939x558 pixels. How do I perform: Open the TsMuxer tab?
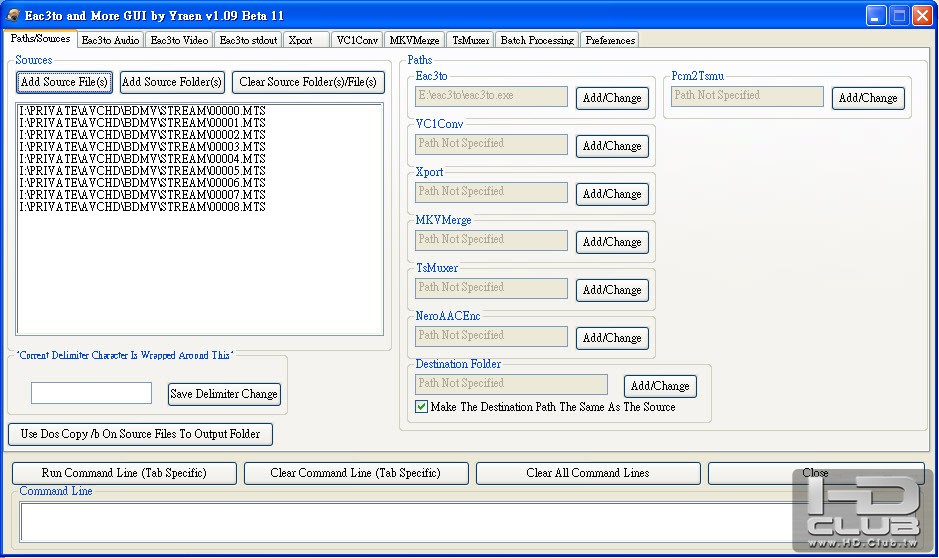coord(470,40)
